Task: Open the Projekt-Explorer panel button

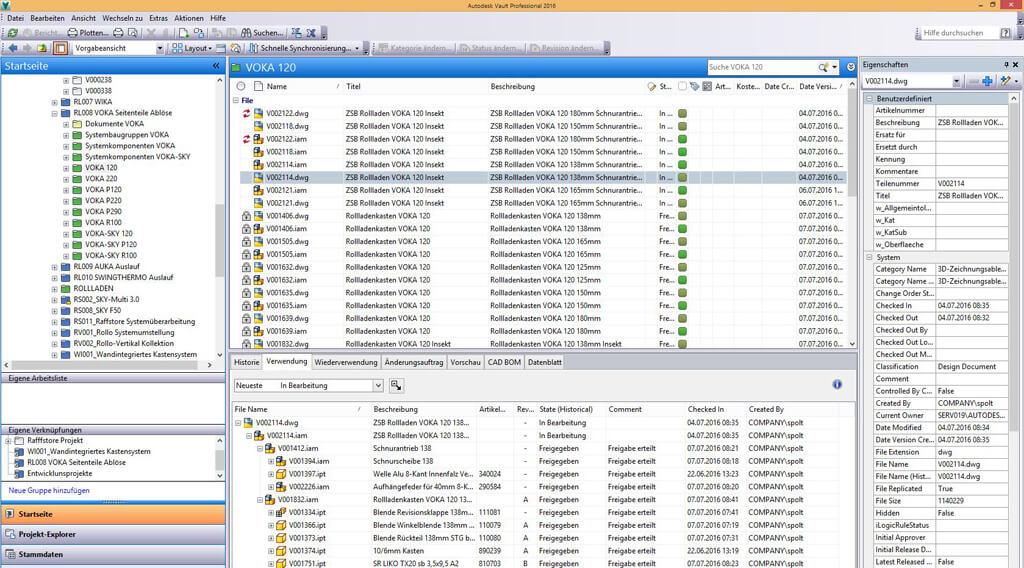Action: pyautogui.click(x=47, y=534)
